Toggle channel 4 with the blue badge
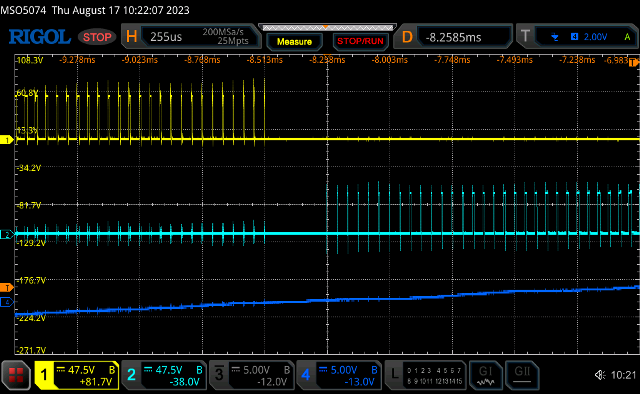Viewport: 640px width, 394px height. click(306, 375)
